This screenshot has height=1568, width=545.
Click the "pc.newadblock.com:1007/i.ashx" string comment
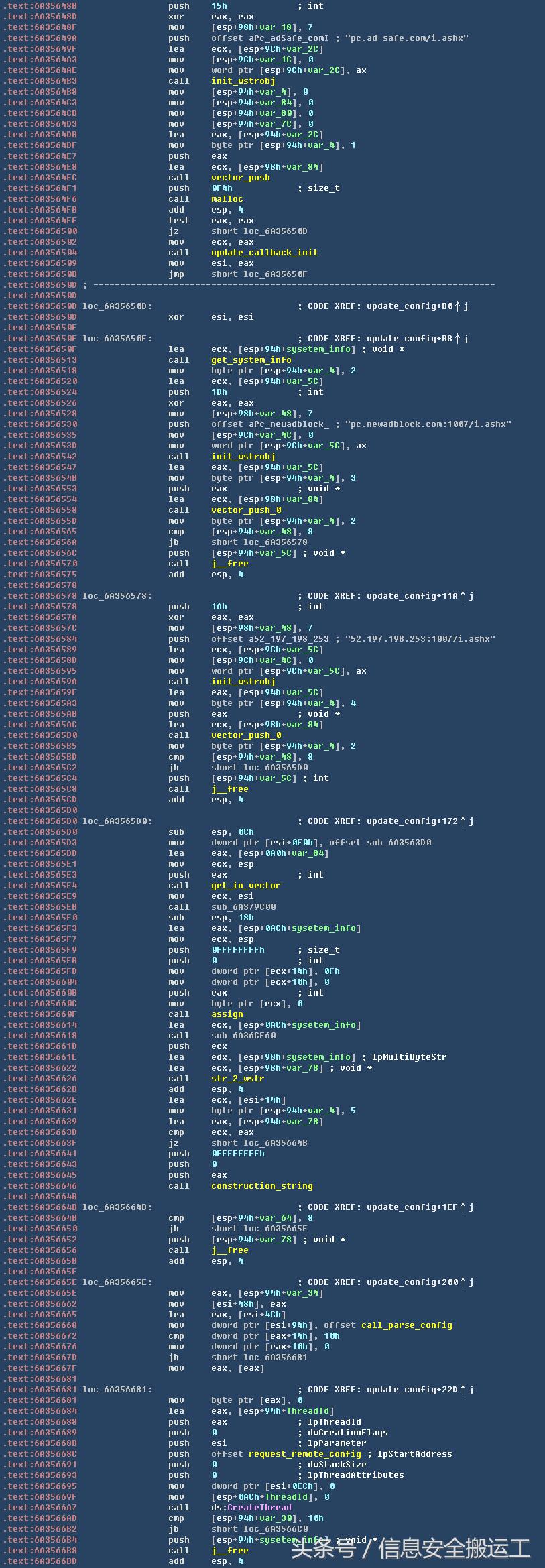(x=428, y=424)
